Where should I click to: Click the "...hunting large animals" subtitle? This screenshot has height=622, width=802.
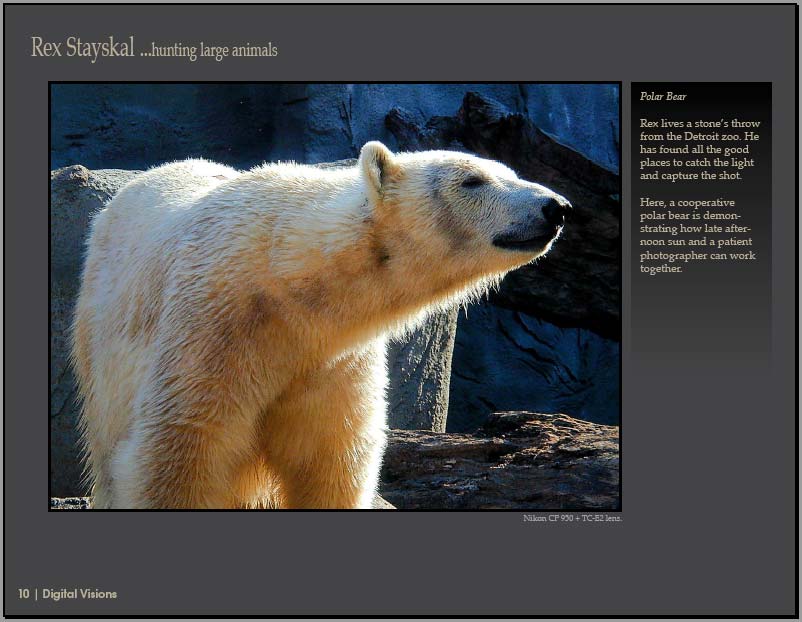209,50
